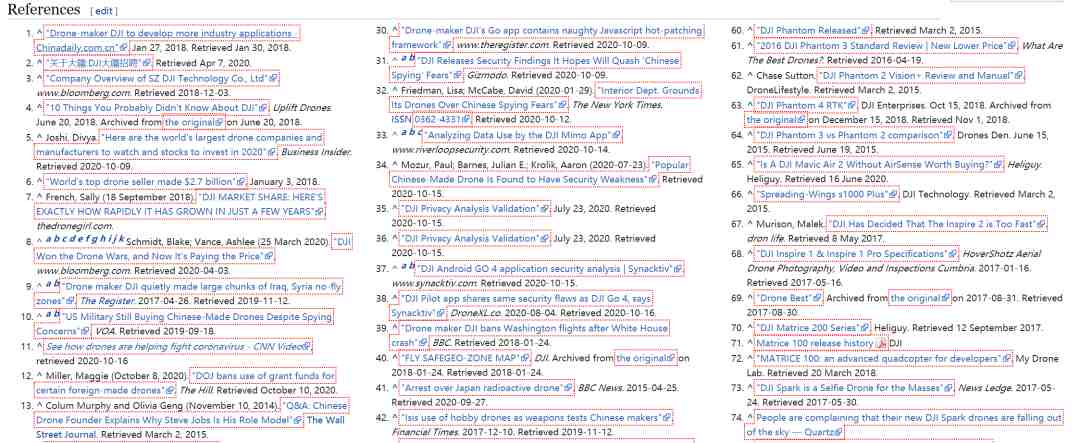This screenshot has width=1080, height=443.
Task: Open "Isis use of hobby drones as weapons" link
Action: [x=536, y=418]
